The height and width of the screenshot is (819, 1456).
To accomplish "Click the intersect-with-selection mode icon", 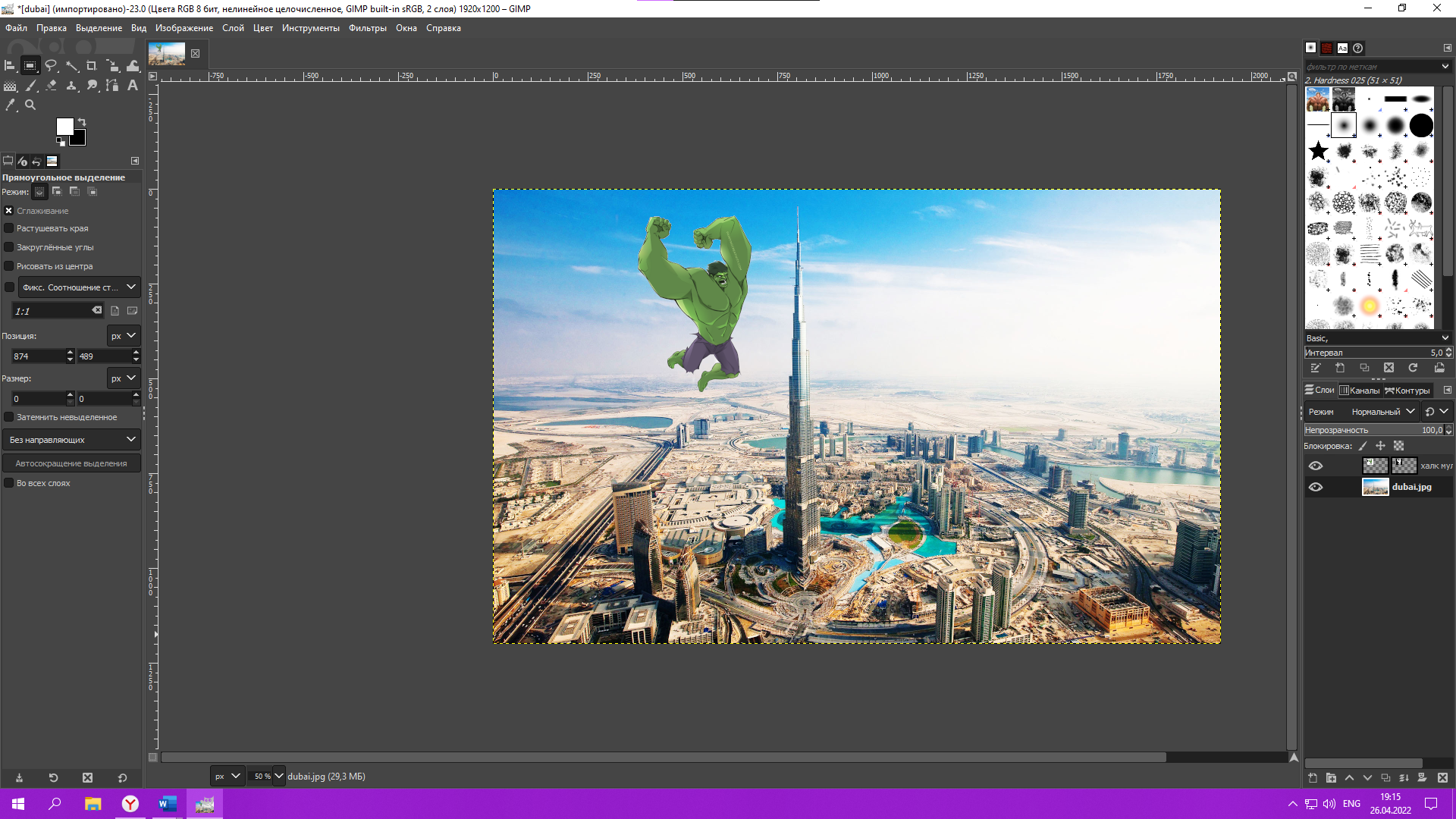I will 93,192.
